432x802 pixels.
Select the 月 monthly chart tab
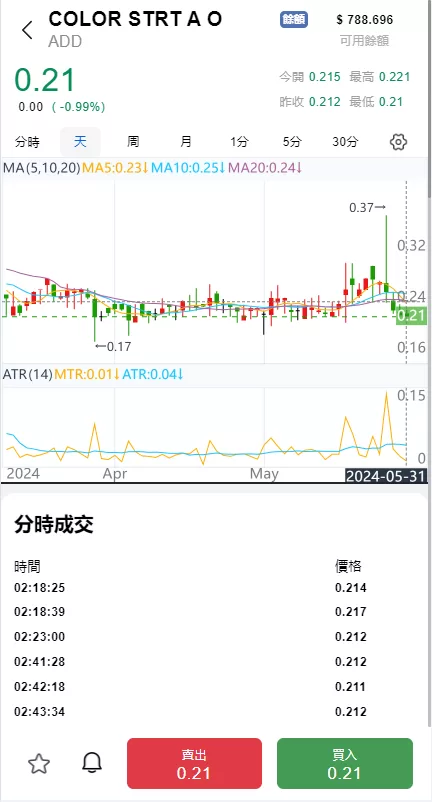click(186, 142)
